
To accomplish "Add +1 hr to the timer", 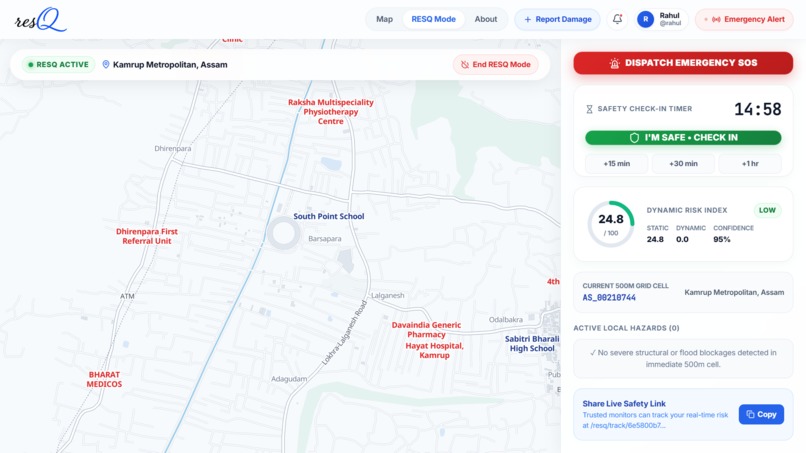I will point(750,164).
